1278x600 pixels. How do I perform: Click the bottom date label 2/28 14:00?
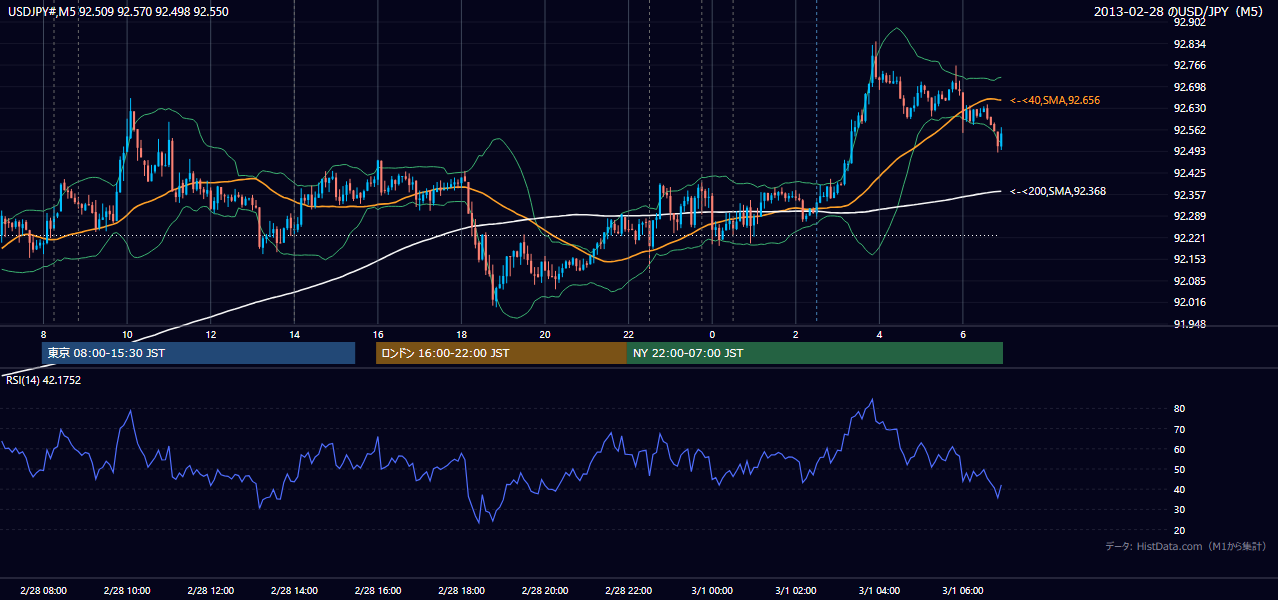point(294,590)
